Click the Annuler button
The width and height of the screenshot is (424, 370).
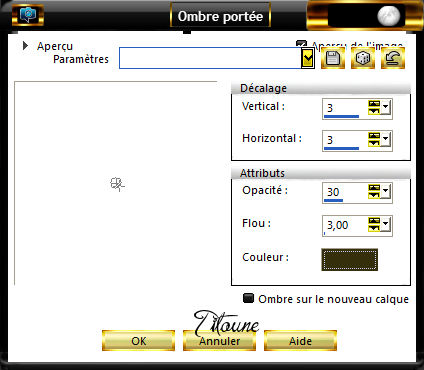pyautogui.click(x=219, y=341)
